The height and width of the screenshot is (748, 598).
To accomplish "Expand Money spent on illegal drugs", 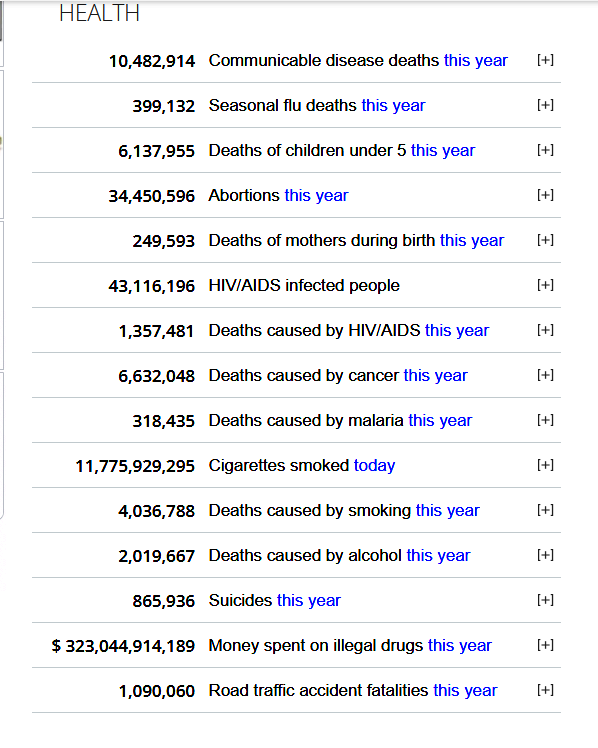I will tap(545, 645).
